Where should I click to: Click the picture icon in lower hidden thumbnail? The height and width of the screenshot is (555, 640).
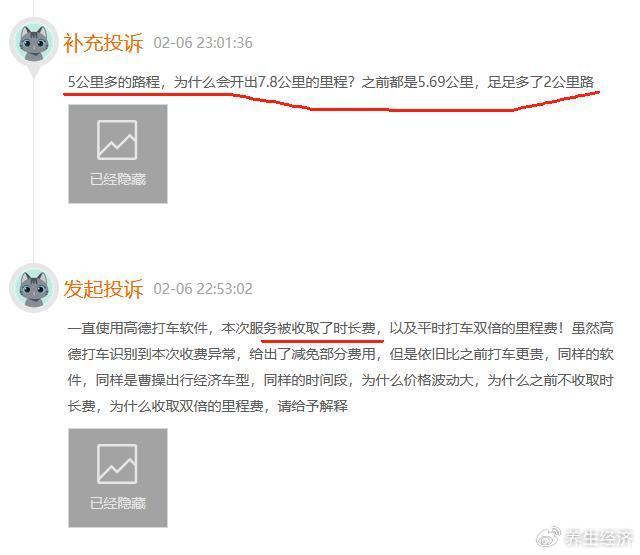[x=117, y=464]
